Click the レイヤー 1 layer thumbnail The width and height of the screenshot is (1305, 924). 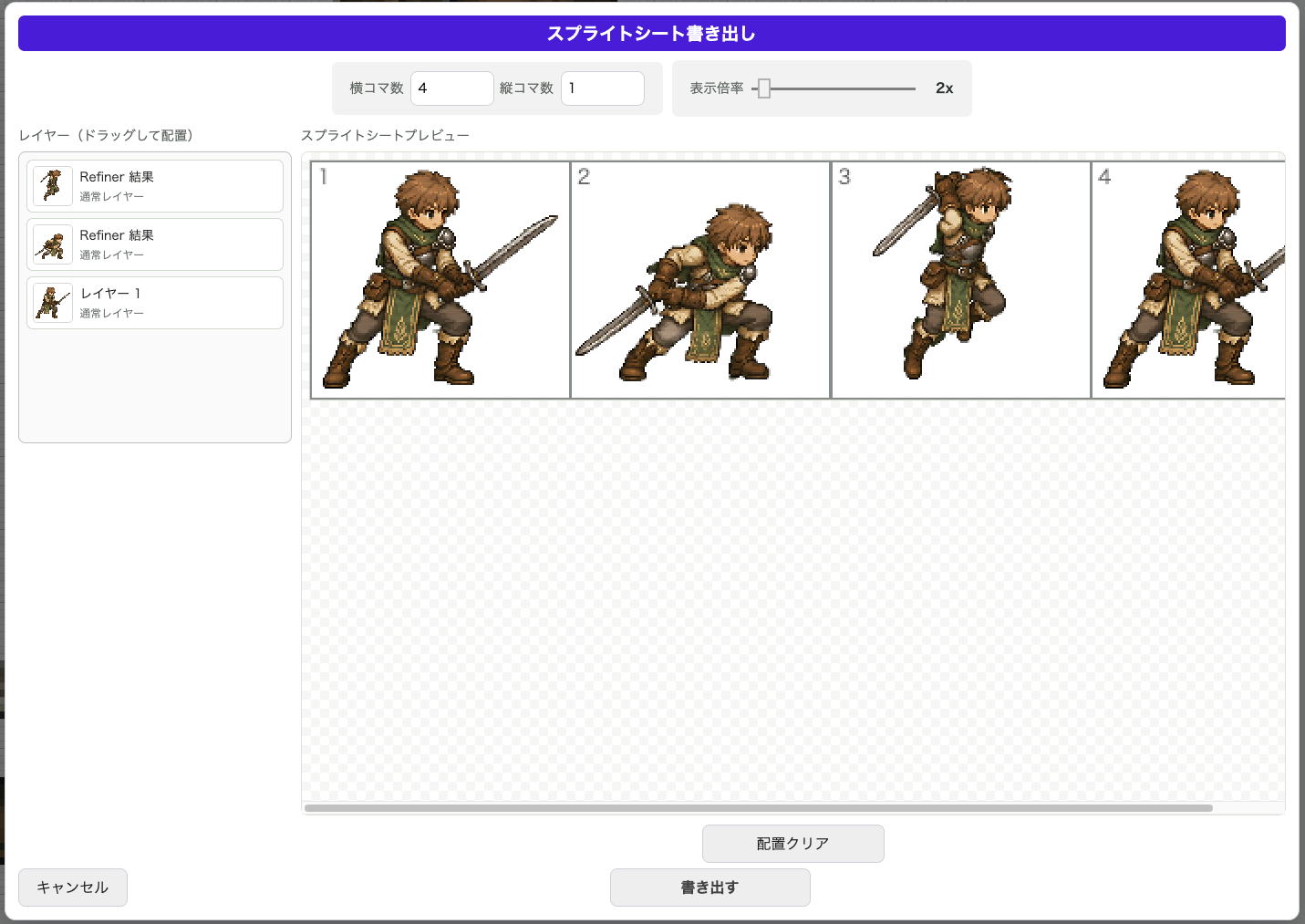[53, 303]
